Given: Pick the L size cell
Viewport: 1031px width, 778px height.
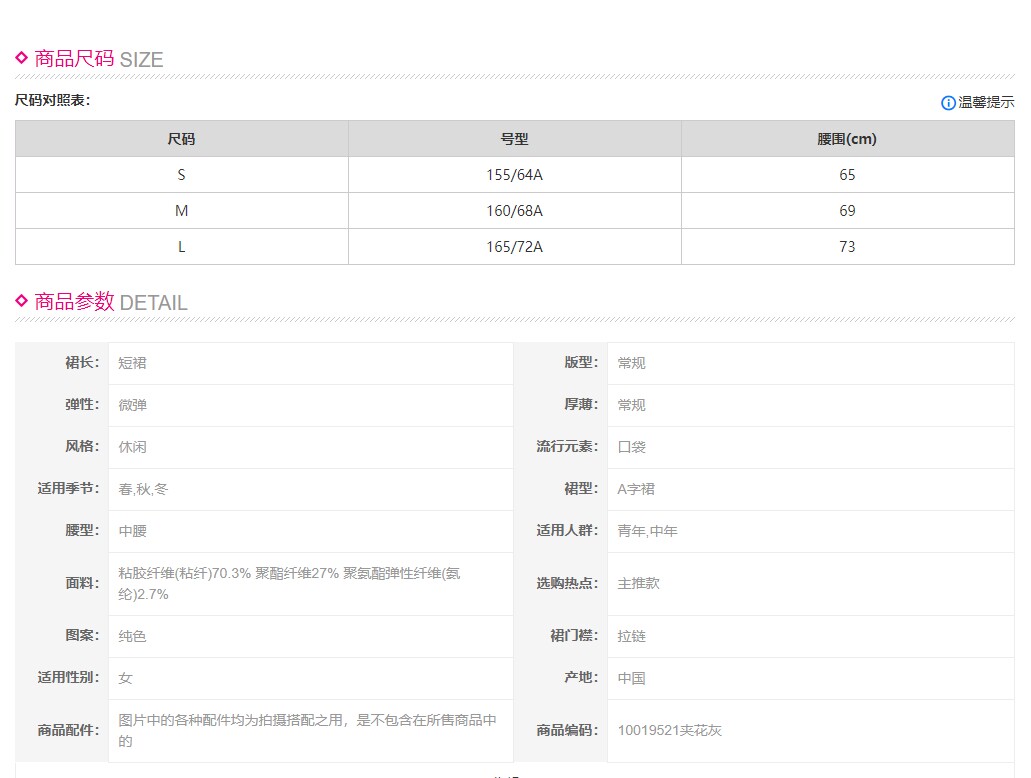Looking at the screenshot, I should click(181, 247).
